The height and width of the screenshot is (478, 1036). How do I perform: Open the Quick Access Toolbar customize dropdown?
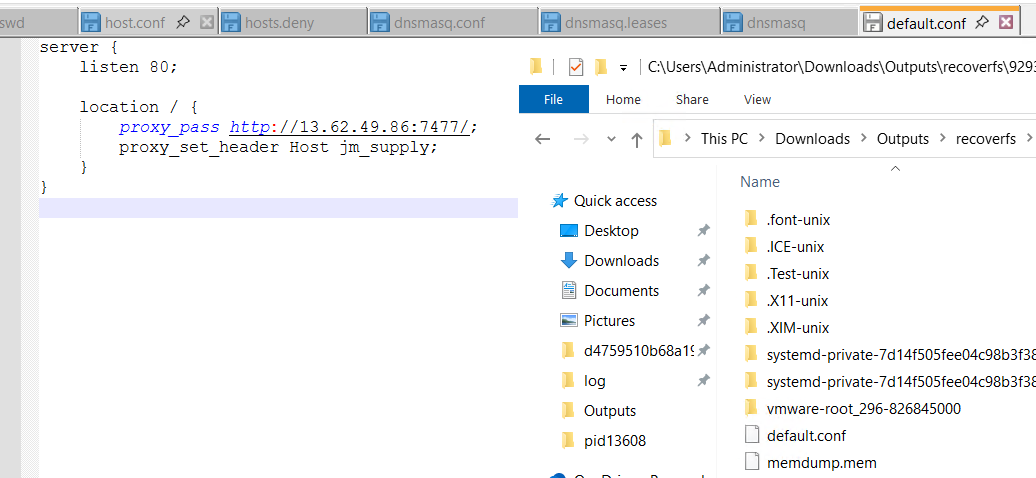tap(623, 68)
